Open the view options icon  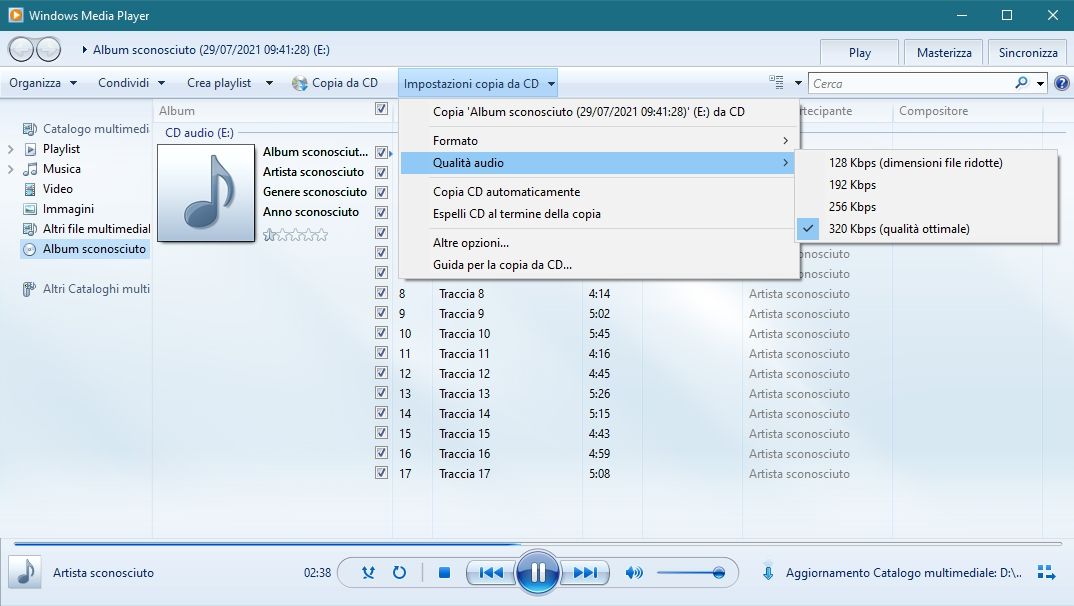(776, 82)
